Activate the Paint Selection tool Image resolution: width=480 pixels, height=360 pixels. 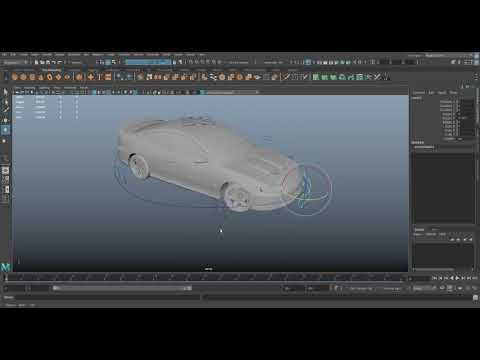(5, 110)
